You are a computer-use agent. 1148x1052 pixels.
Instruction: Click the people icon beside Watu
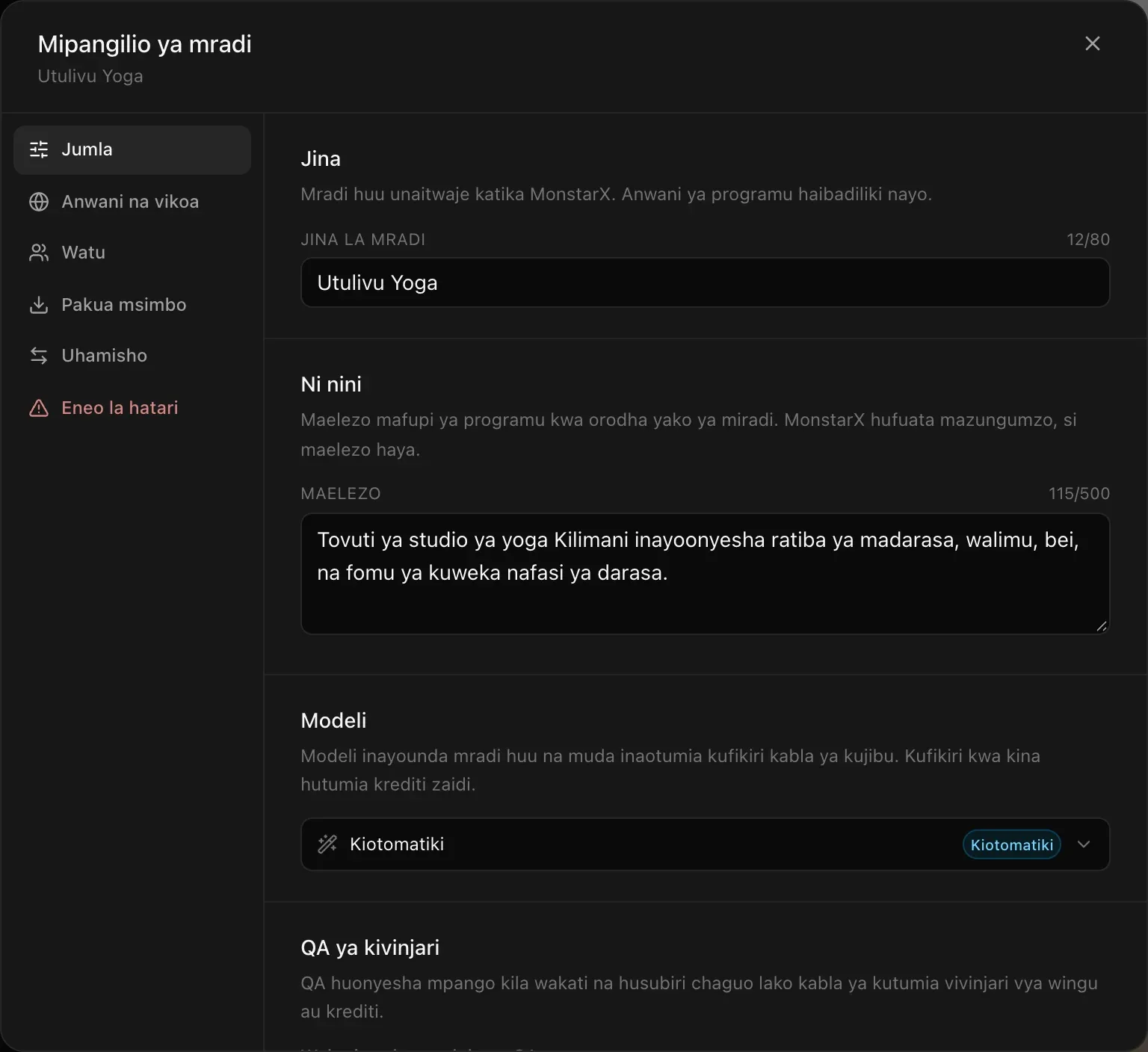[39, 253]
